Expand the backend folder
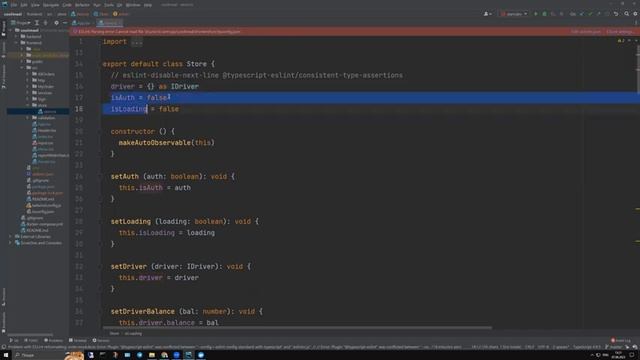 pos(16,36)
